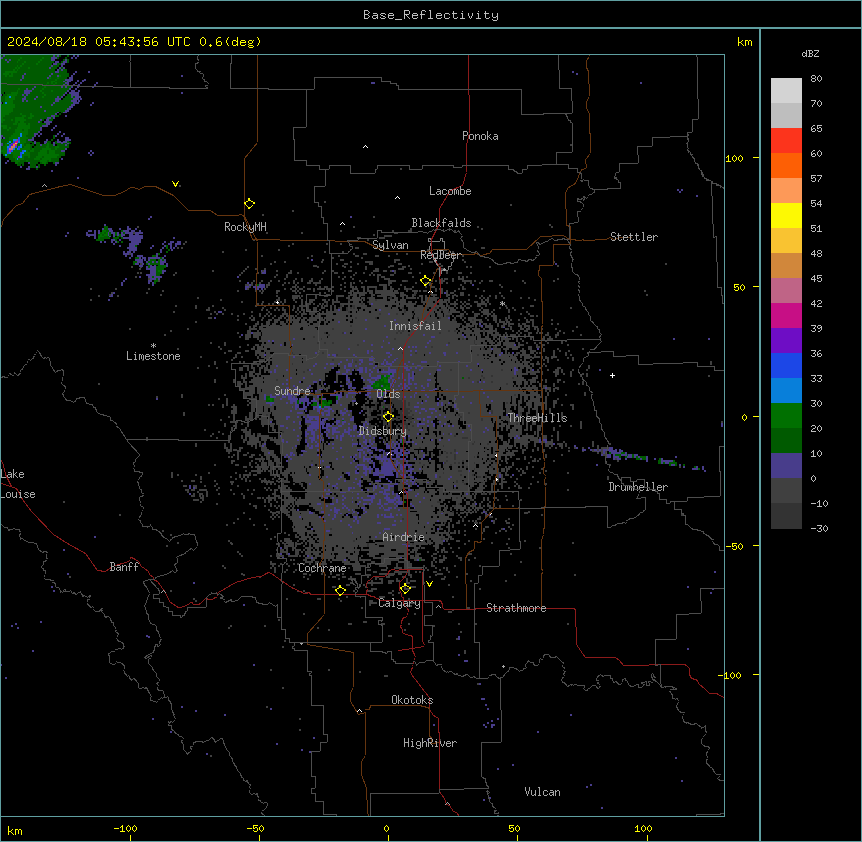The image size is (862, 842).
Task: Pick the indigo 10 dBZ legend swatch
Action: click(x=786, y=466)
